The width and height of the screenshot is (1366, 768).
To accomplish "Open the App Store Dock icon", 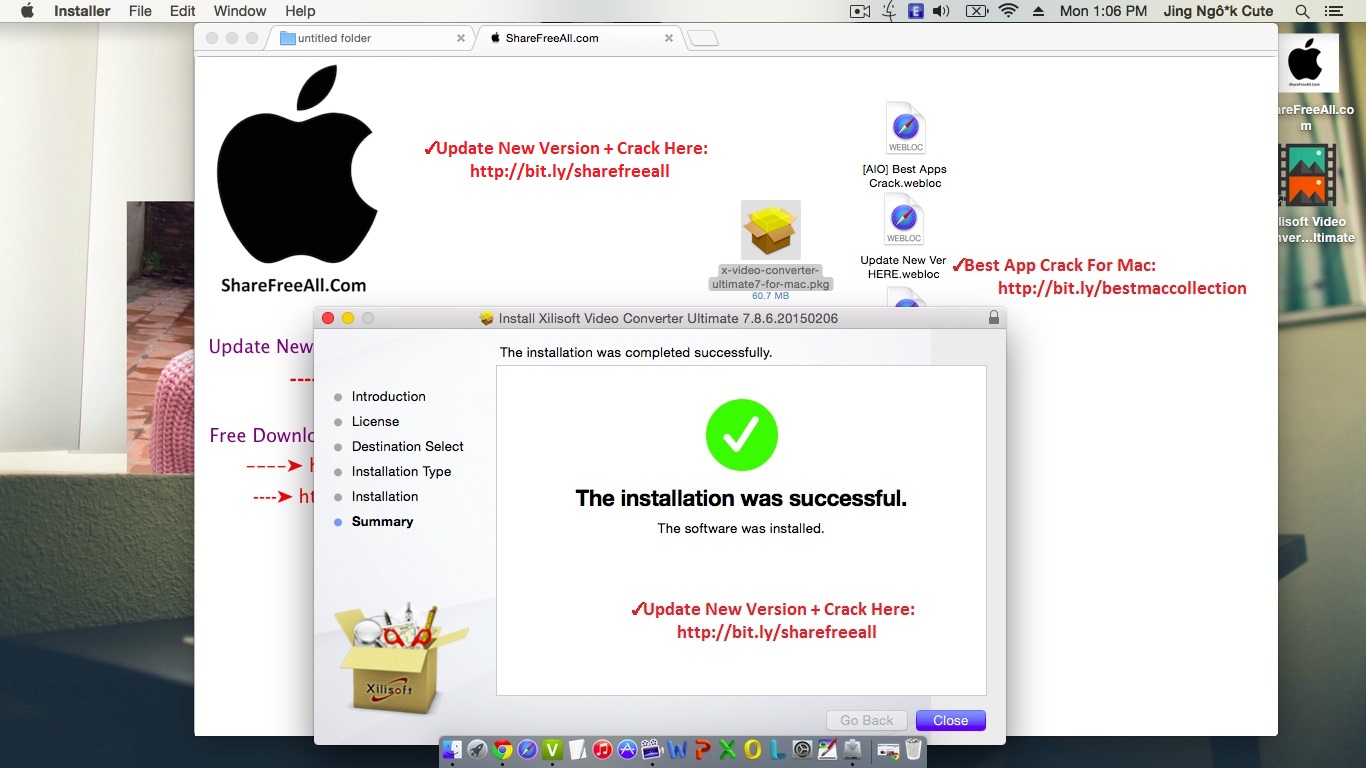I will (627, 749).
